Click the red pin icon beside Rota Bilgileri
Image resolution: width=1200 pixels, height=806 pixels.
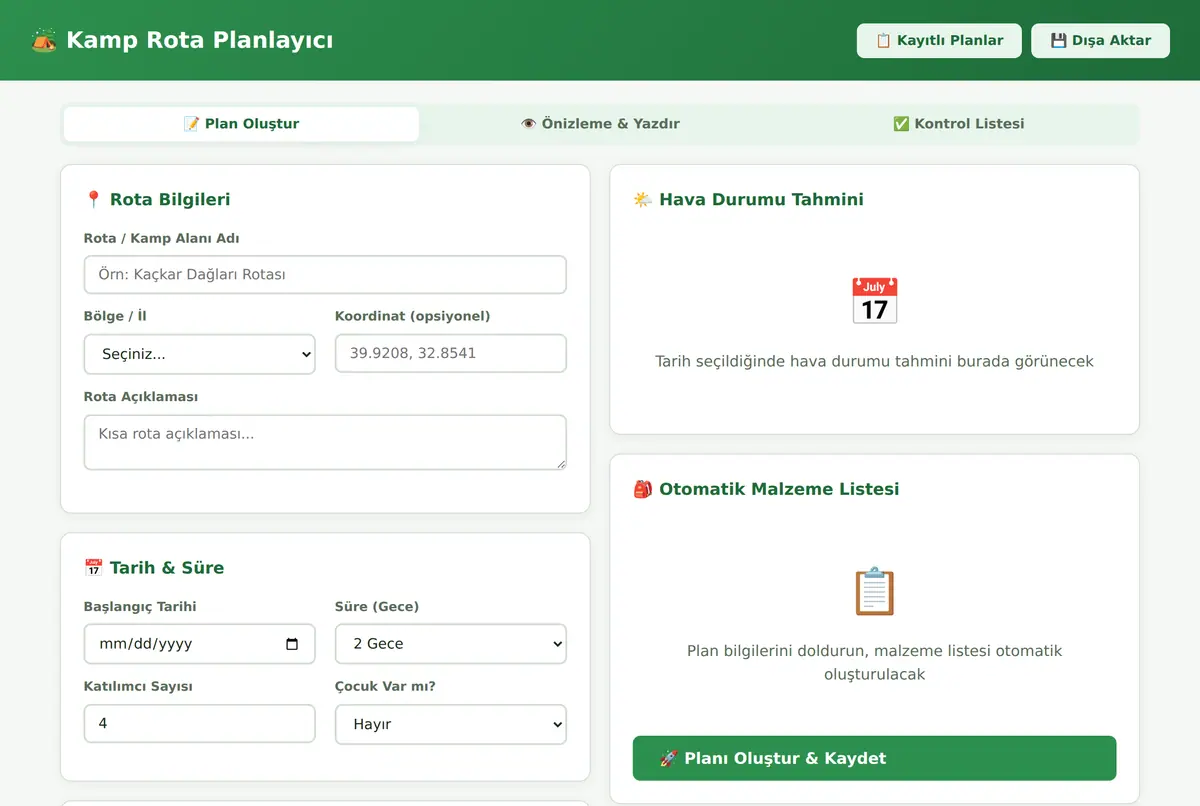(x=94, y=199)
